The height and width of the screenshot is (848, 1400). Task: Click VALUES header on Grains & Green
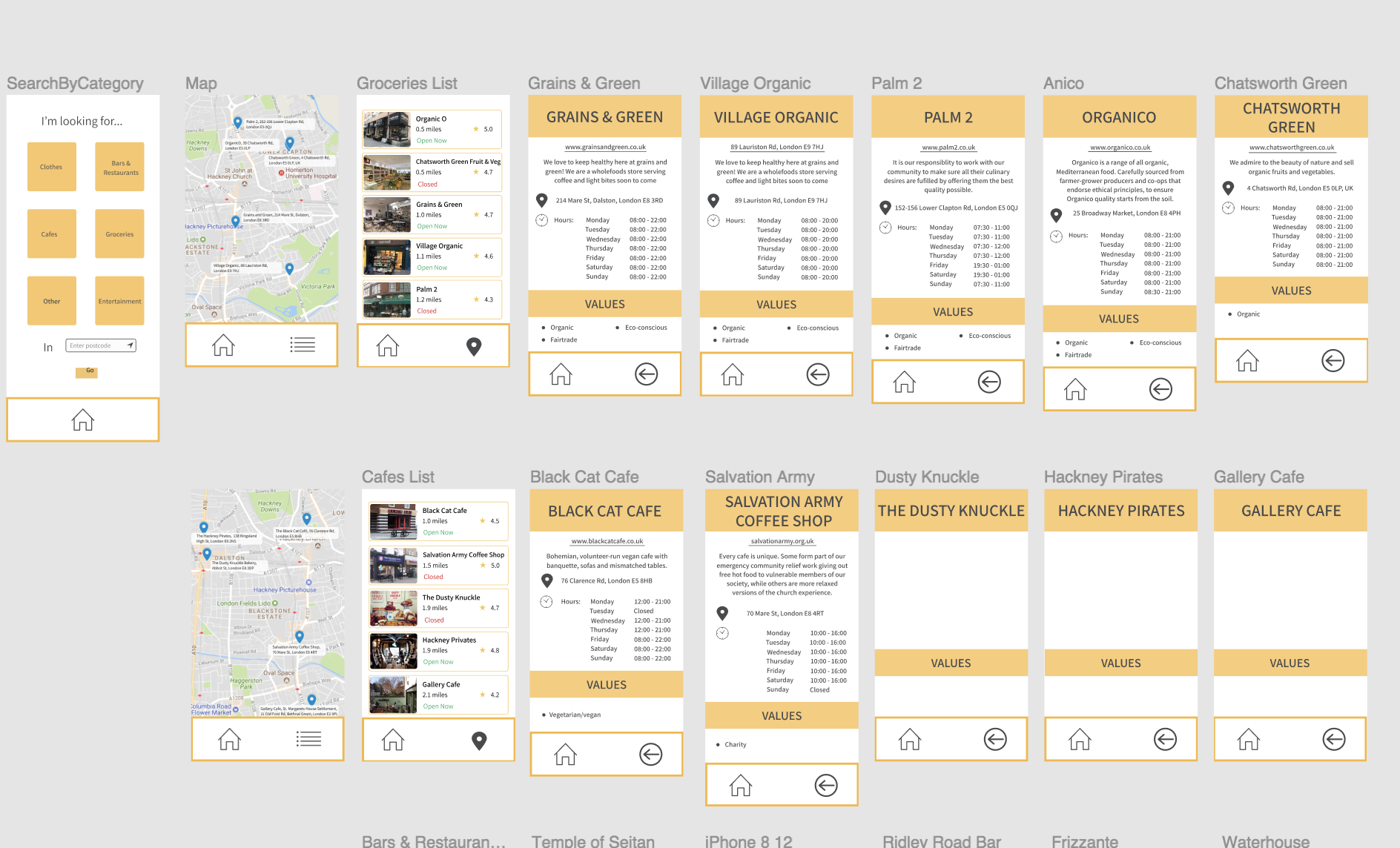pos(605,304)
